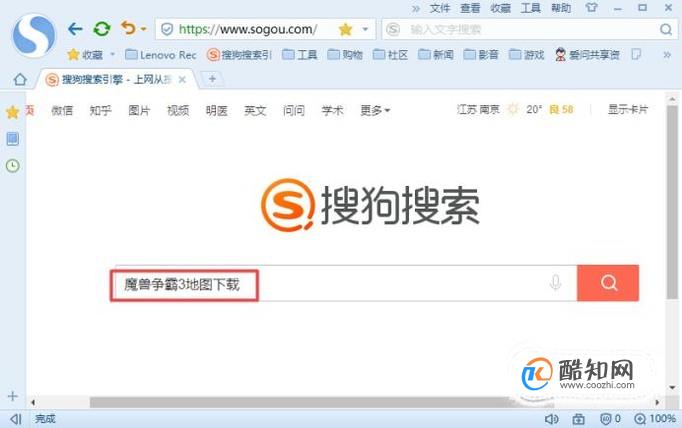
Task: Click the top text search input box
Action: point(530,30)
